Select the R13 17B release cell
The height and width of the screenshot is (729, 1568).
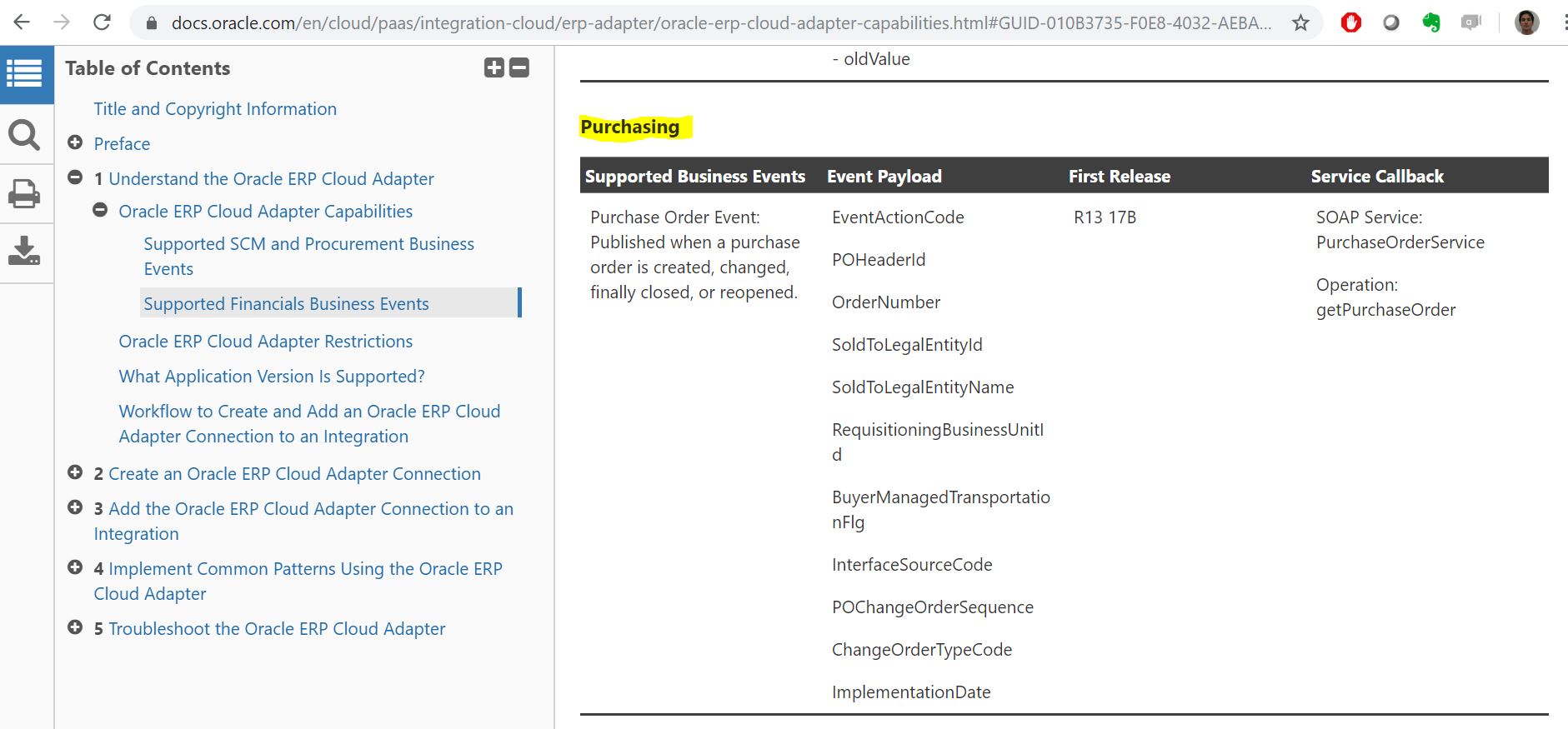tap(1105, 217)
